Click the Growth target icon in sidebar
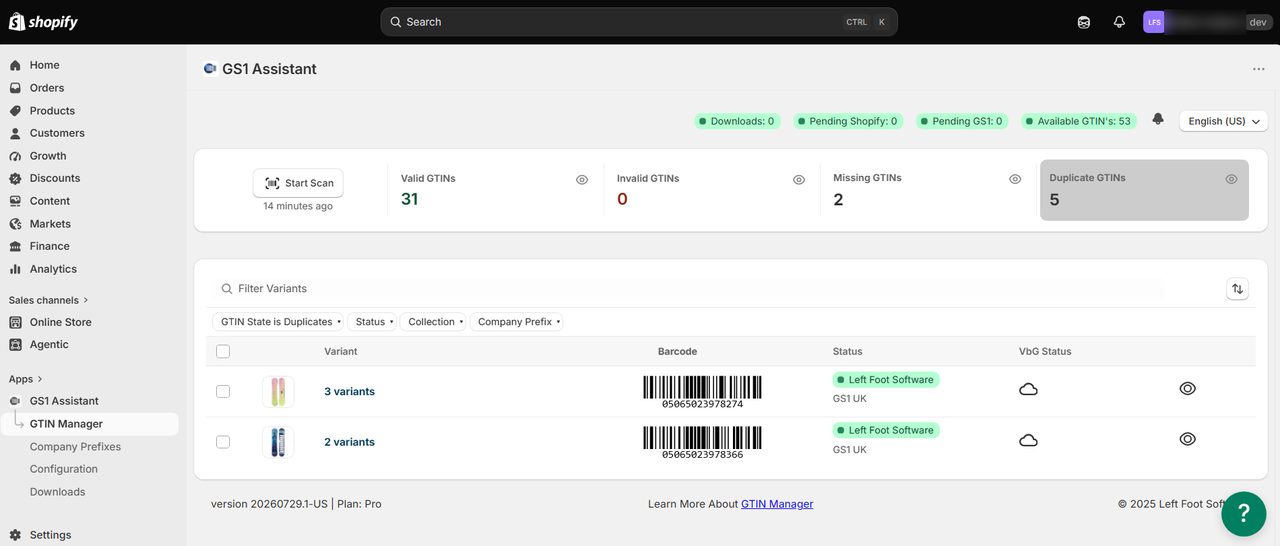 [15, 156]
